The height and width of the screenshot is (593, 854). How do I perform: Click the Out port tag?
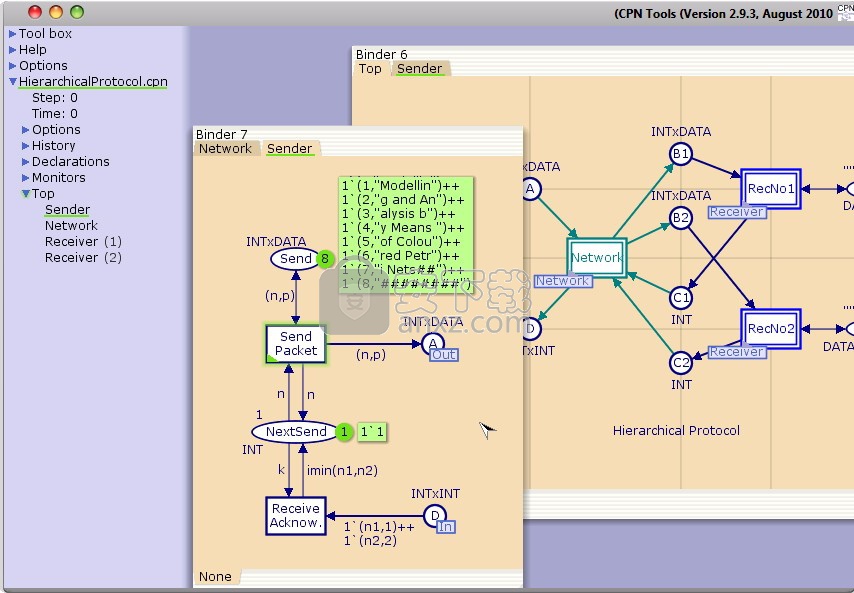[x=444, y=355]
